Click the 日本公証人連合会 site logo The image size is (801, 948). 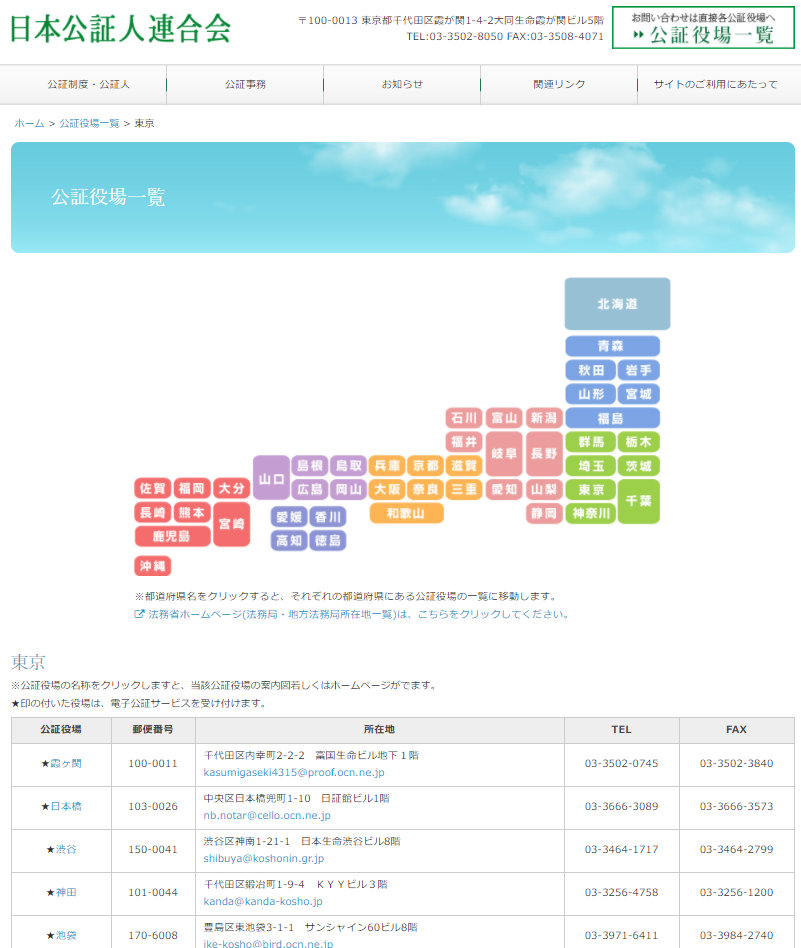click(x=120, y=28)
